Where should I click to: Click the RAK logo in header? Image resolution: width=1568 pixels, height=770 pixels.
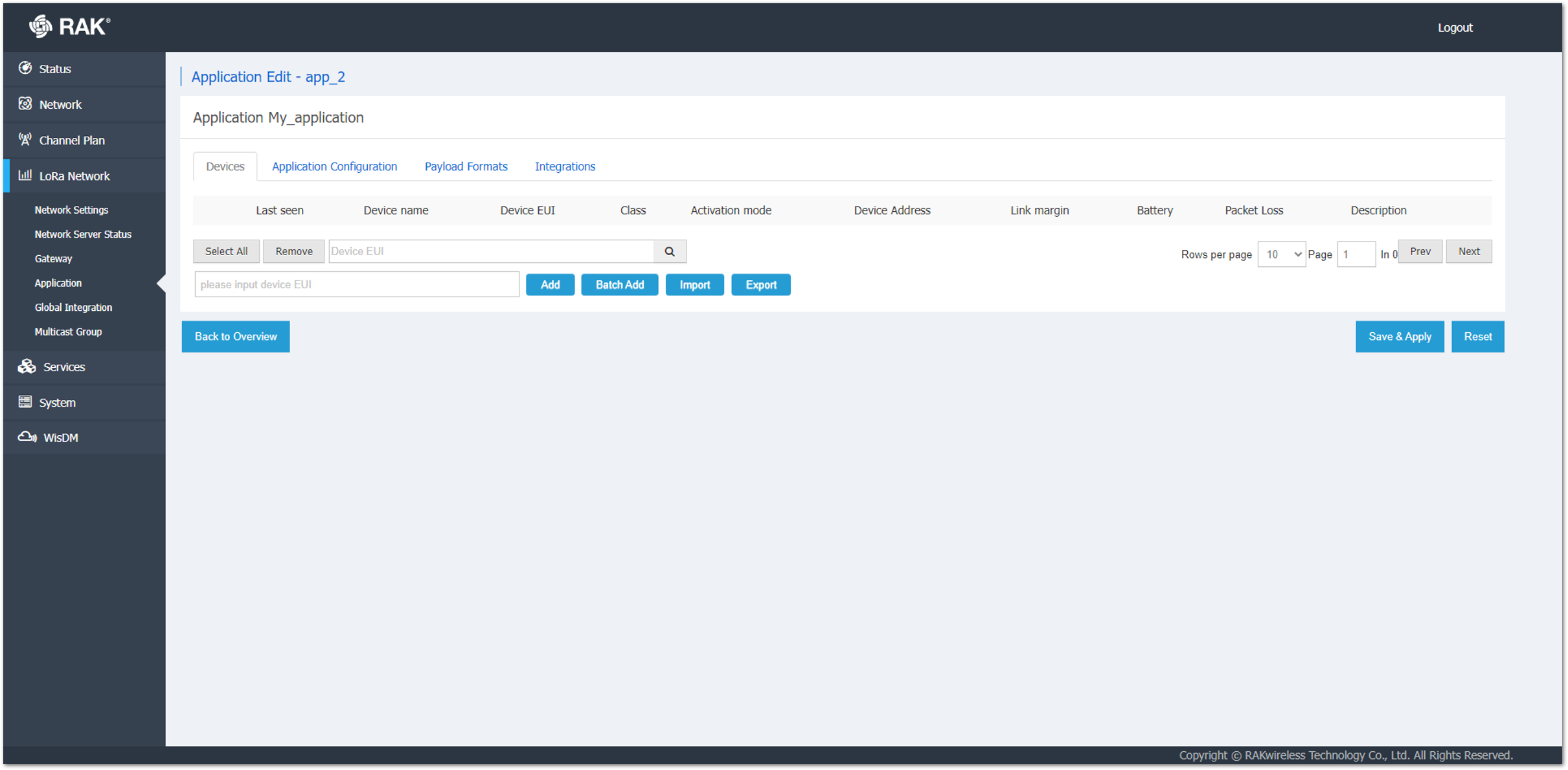click(x=69, y=27)
